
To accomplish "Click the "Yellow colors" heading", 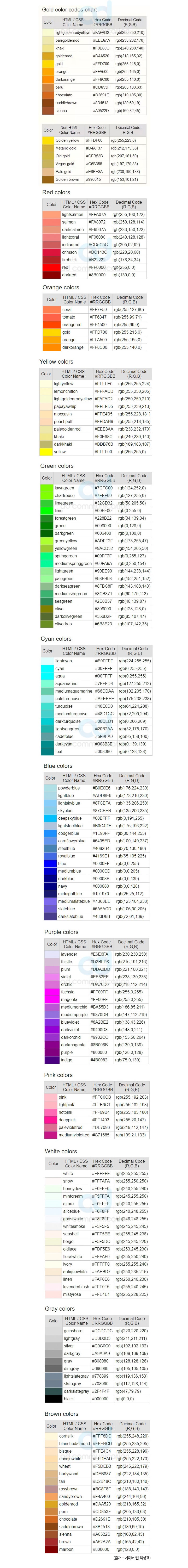I will click(x=56, y=362).
